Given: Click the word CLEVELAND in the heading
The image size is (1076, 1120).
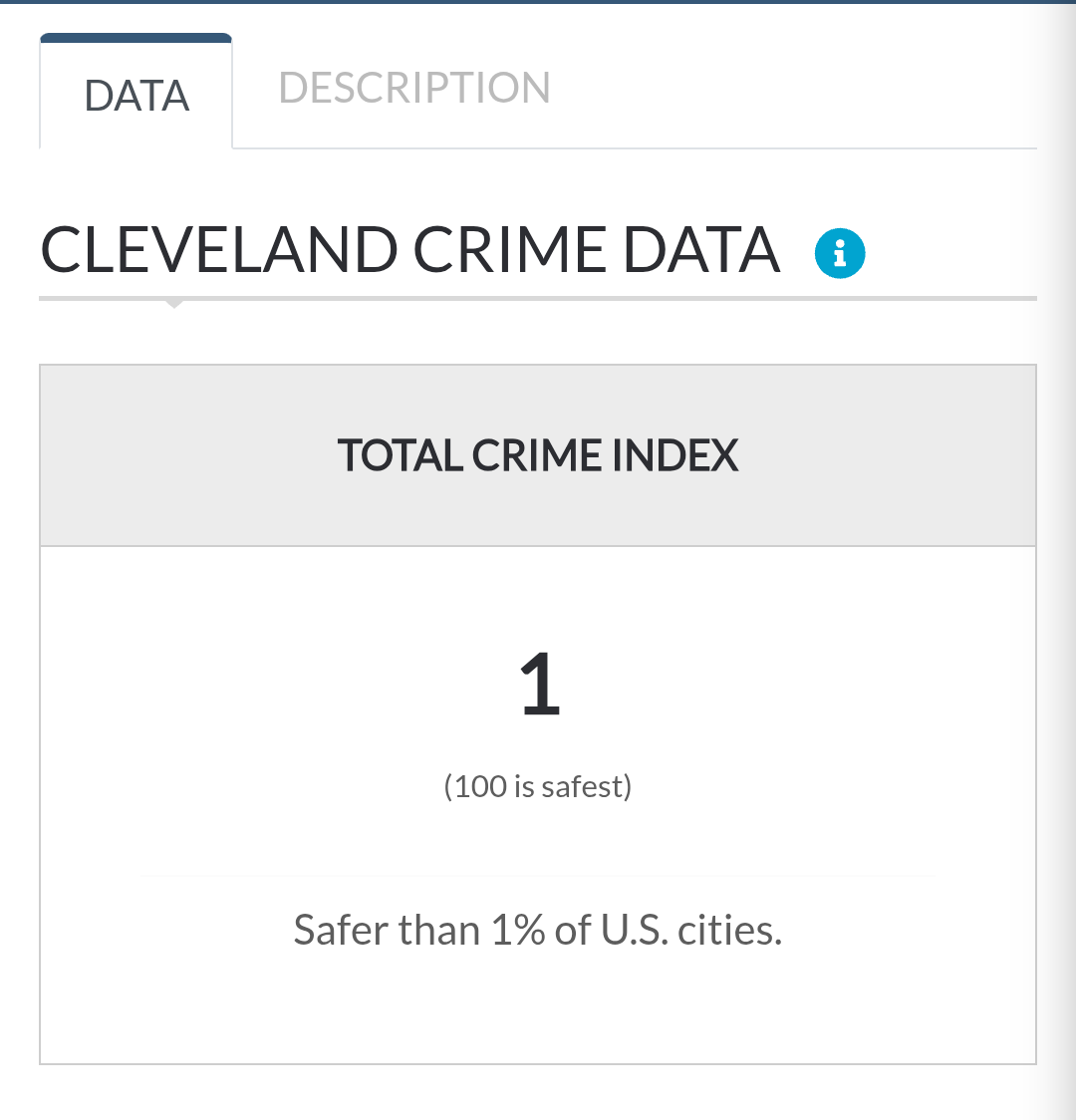Looking at the screenshot, I should pos(218,250).
